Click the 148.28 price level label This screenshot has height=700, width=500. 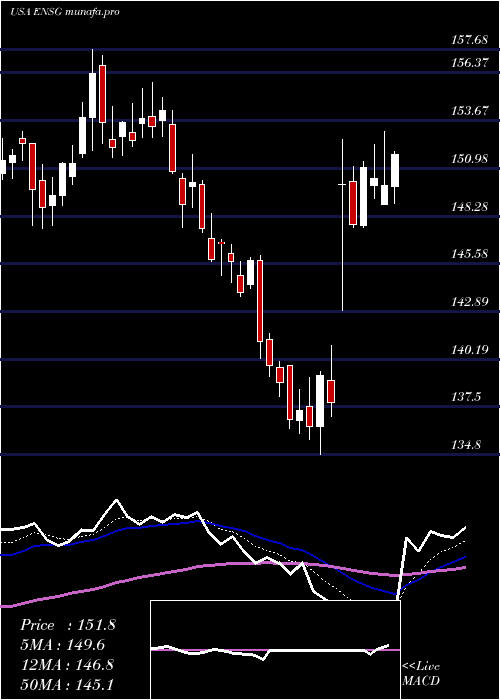point(469,207)
